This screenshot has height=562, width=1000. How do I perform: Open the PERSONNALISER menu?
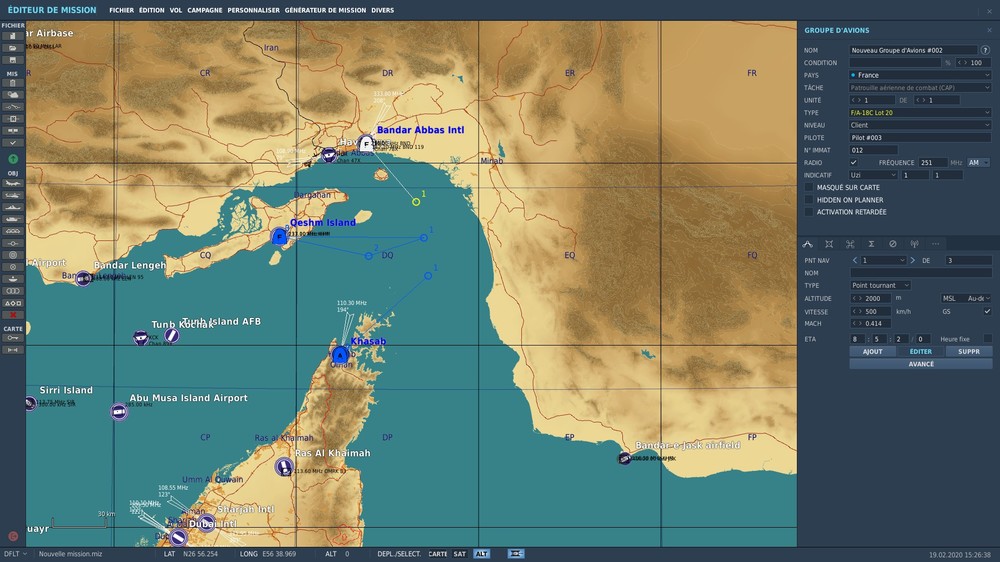click(x=253, y=10)
